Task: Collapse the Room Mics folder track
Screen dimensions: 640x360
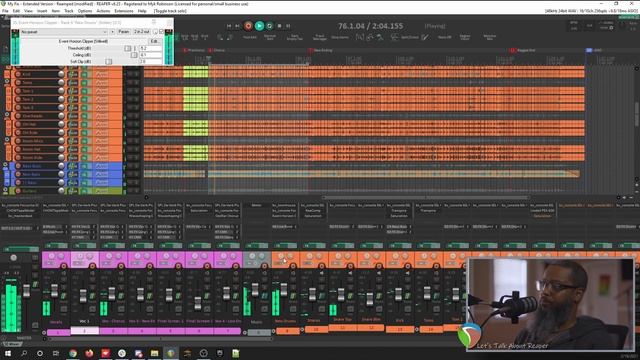Action: [x=7, y=140]
